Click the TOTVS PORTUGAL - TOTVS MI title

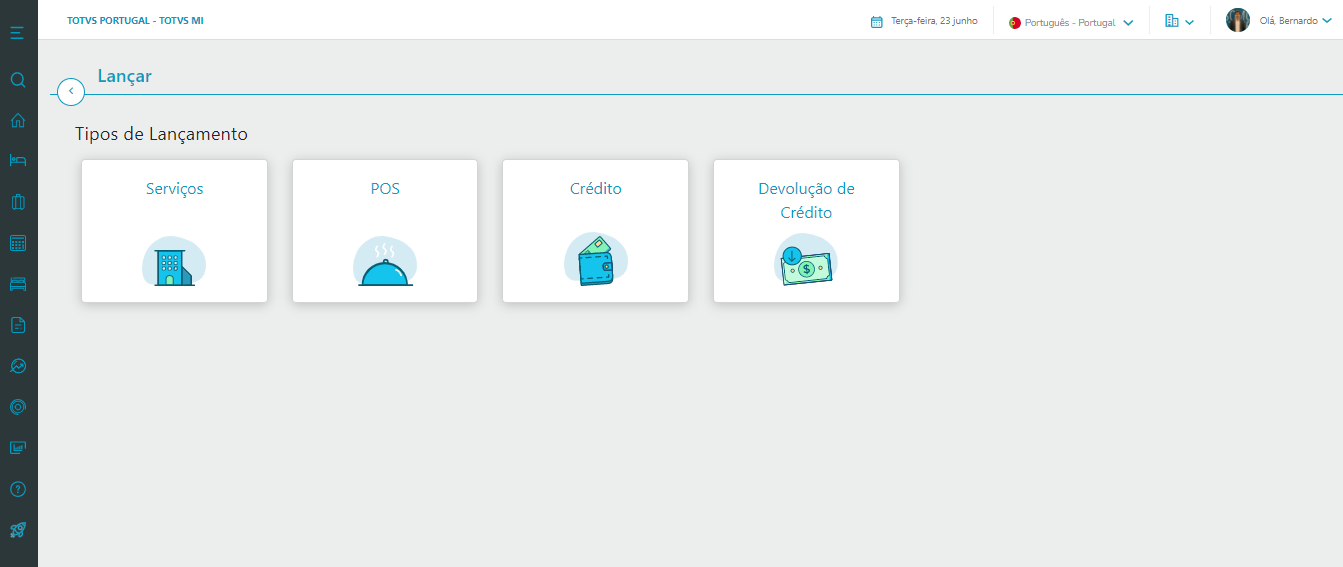click(135, 21)
